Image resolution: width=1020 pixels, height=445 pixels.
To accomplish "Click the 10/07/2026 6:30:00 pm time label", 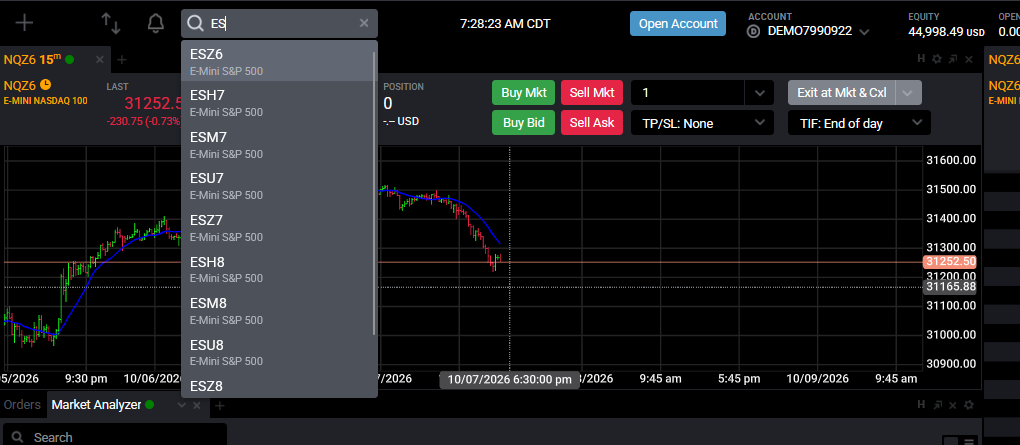I will pos(509,379).
